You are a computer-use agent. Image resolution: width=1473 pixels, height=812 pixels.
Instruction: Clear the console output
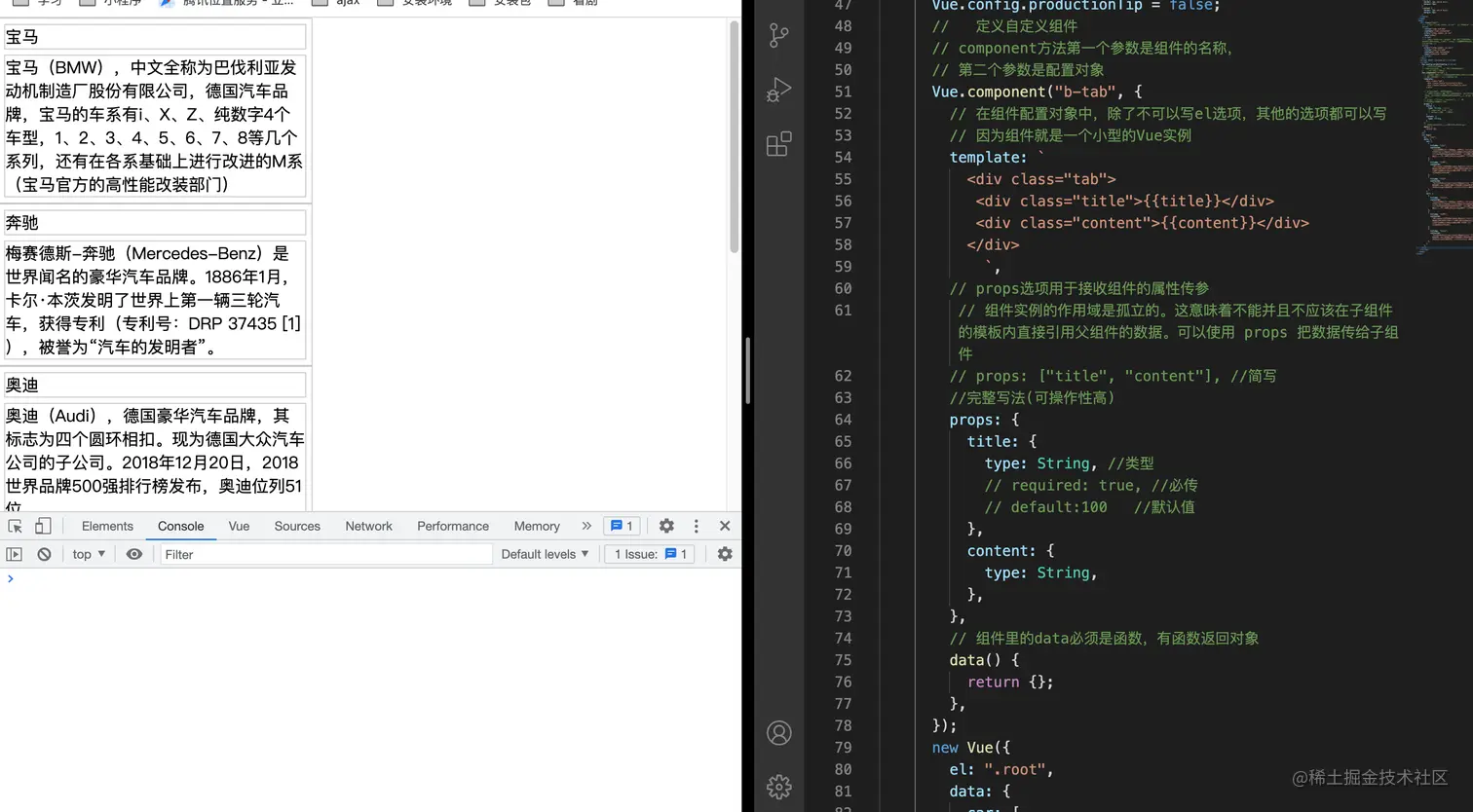pyautogui.click(x=44, y=554)
